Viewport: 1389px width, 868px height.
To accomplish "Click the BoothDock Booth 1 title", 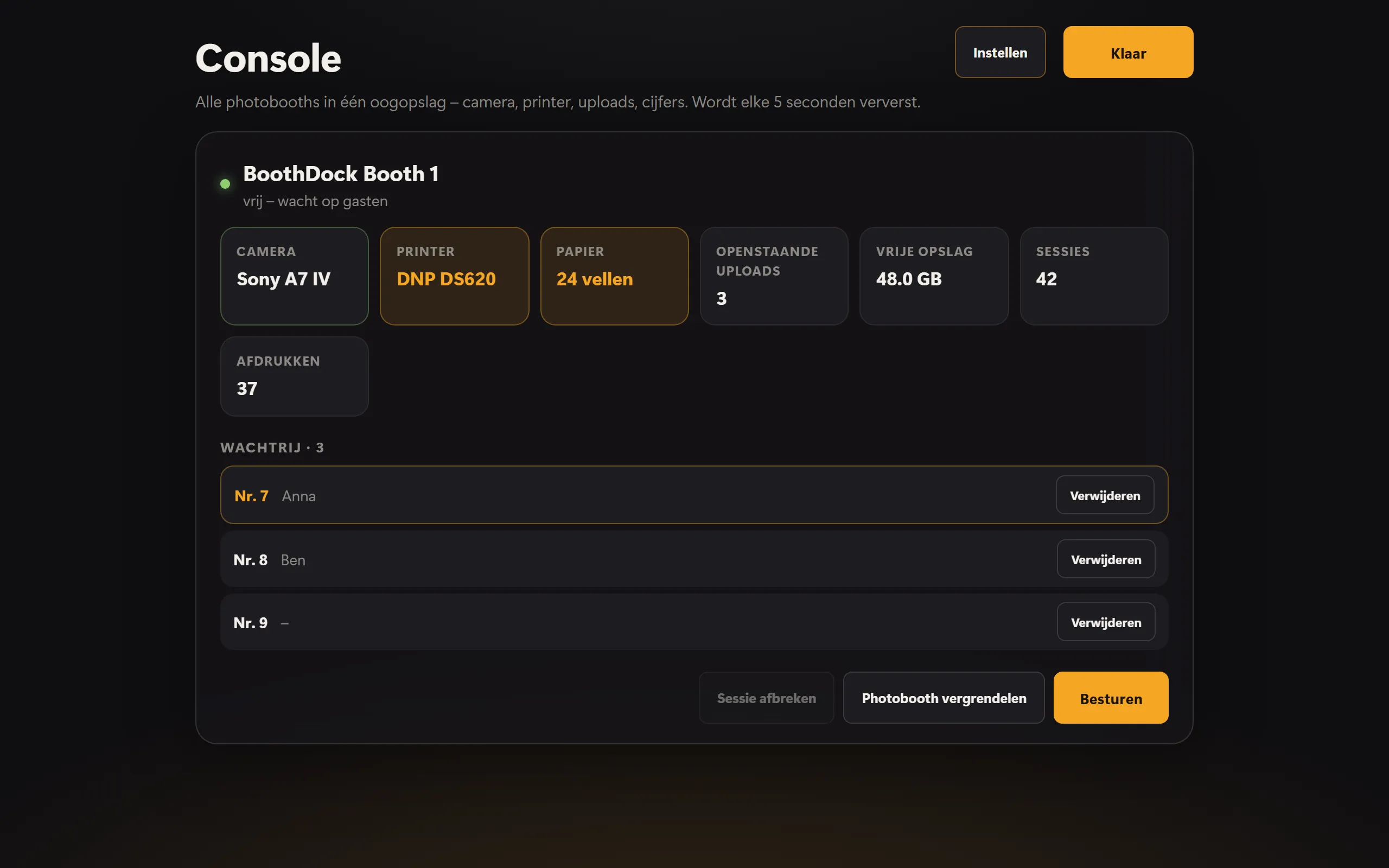I will [341, 174].
